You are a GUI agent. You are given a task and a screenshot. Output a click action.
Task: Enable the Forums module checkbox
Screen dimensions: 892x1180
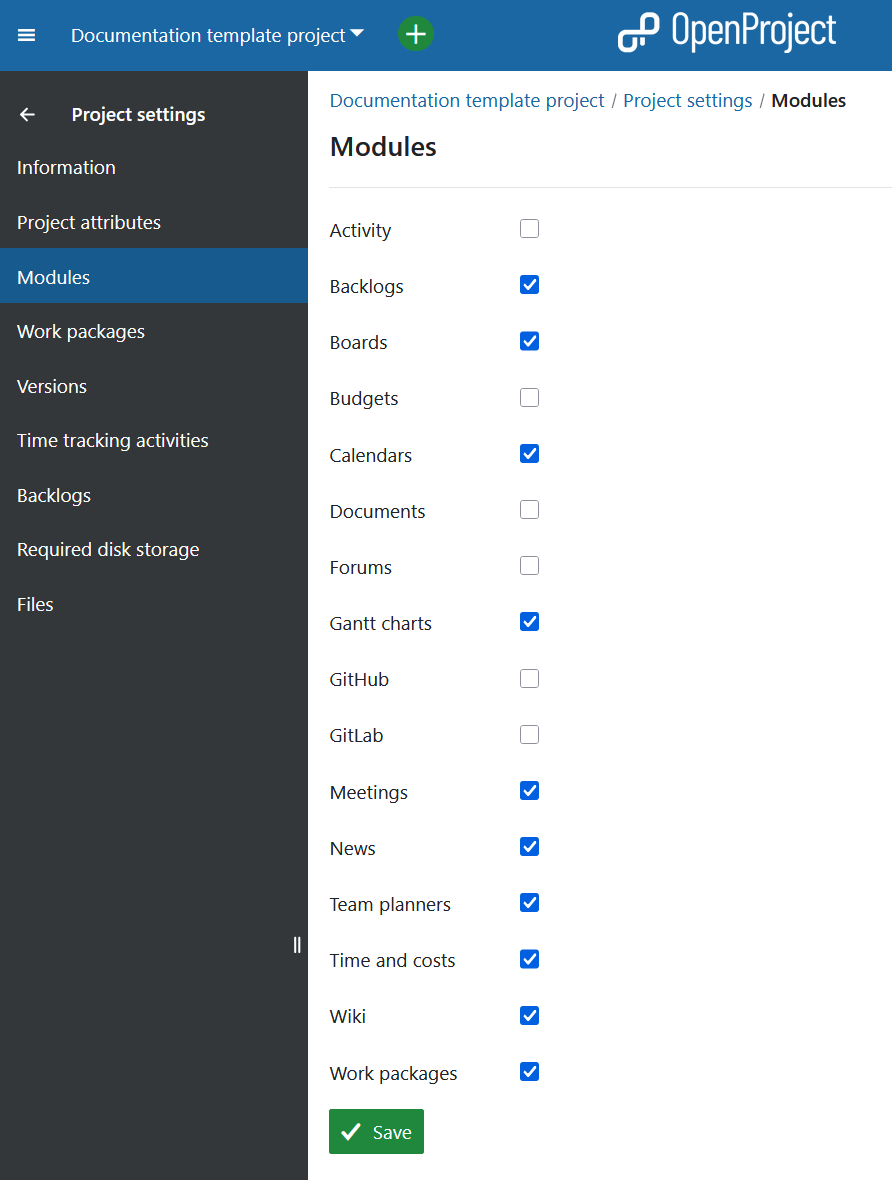coord(529,566)
